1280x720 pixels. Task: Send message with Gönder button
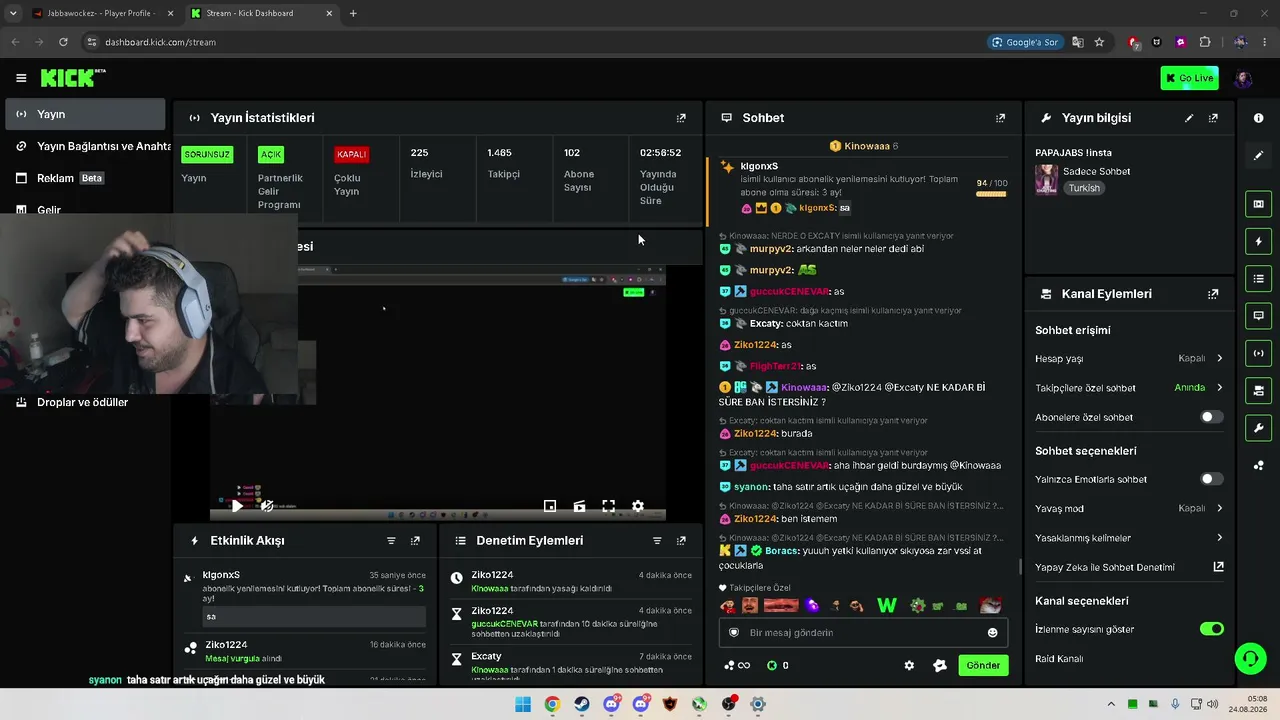pos(983,665)
